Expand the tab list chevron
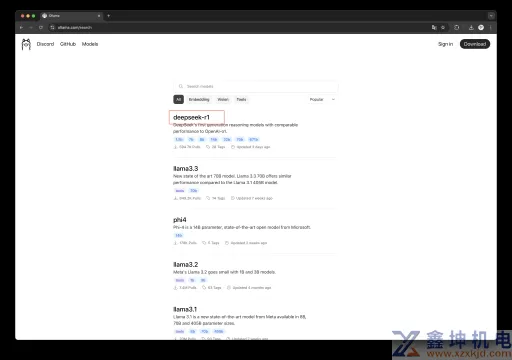The width and height of the screenshot is (512, 360). pyautogui.click(x=491, y=16)
